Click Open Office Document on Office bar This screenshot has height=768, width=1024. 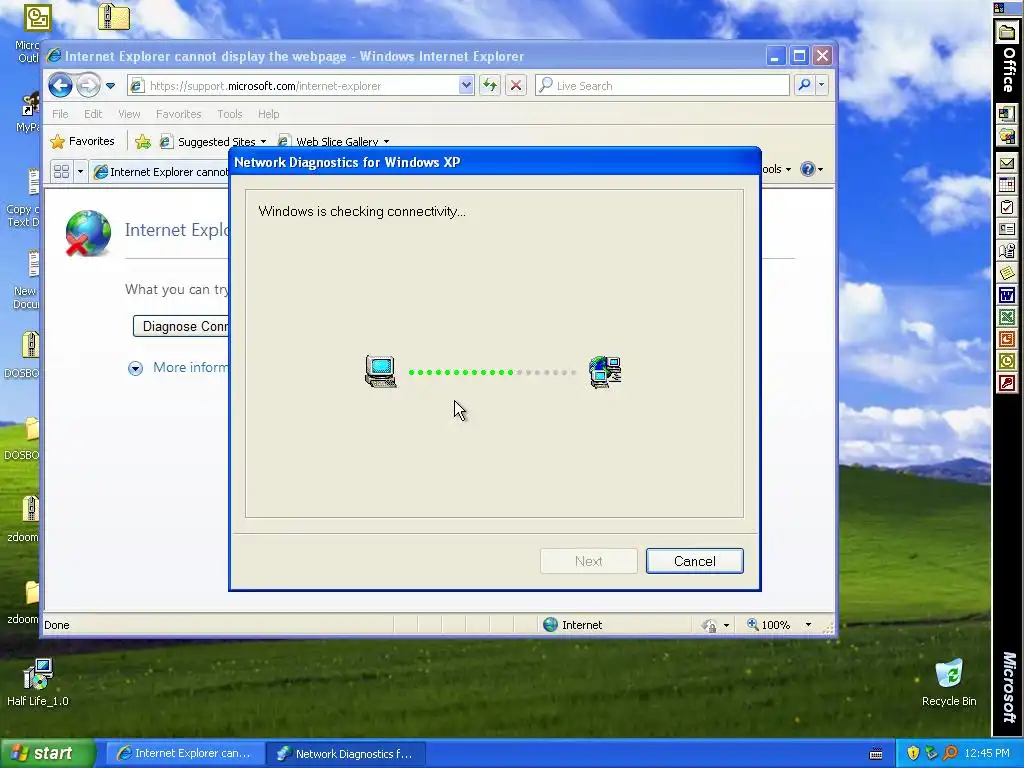1006,136
